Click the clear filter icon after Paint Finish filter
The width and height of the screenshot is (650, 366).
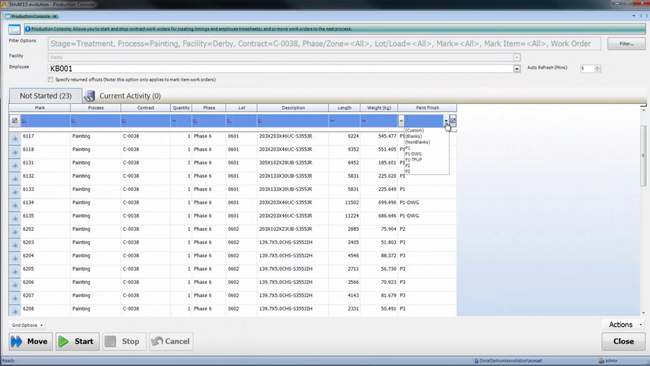coord(453,121)
